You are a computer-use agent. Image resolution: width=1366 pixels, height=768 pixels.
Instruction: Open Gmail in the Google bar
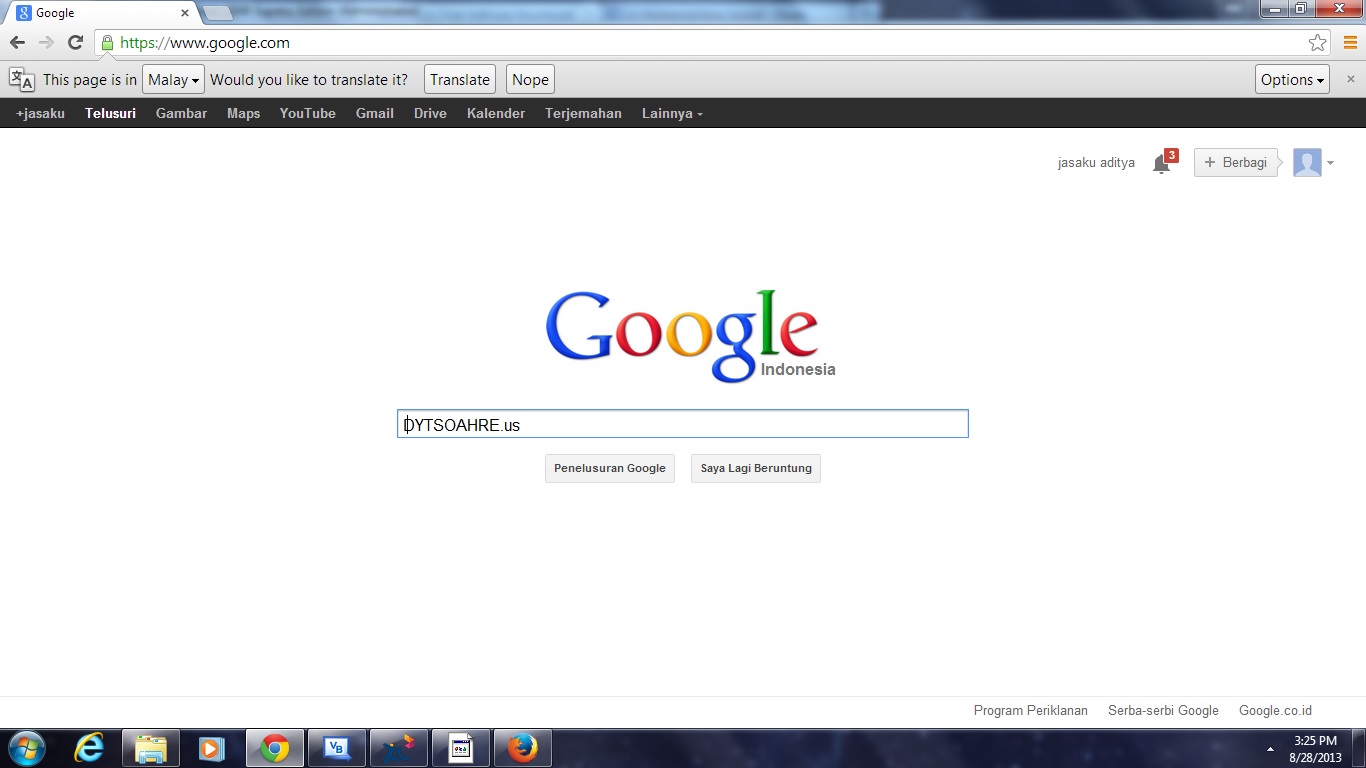375,113
